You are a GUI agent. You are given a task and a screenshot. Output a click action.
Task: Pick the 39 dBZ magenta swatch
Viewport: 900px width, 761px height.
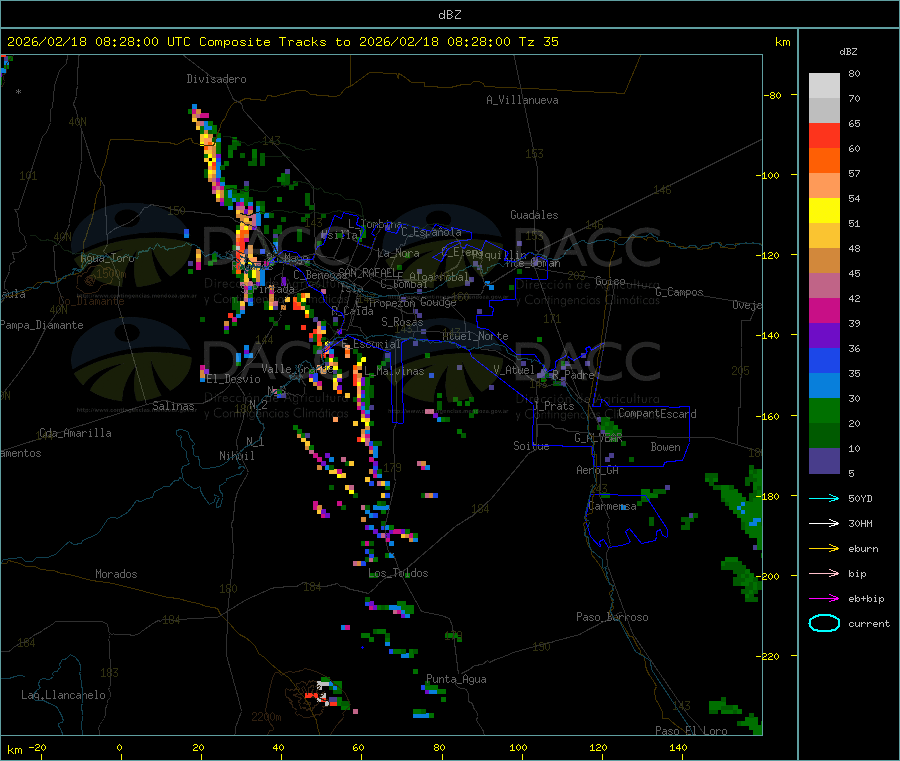point(824,311)
